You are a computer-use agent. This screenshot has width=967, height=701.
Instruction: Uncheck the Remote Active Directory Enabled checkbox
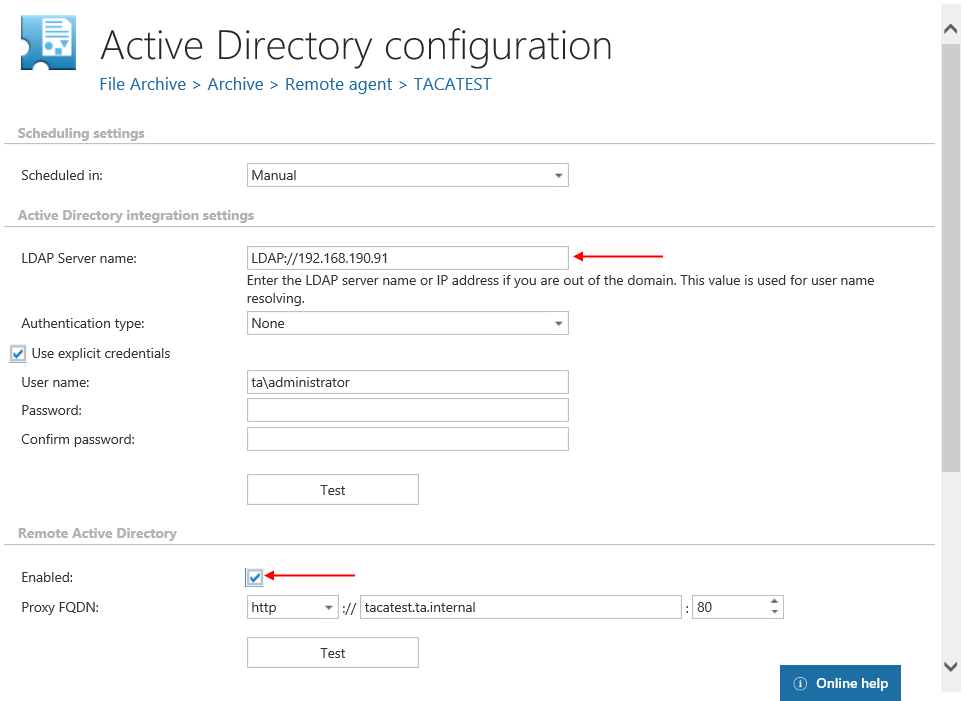click(255, 577)
